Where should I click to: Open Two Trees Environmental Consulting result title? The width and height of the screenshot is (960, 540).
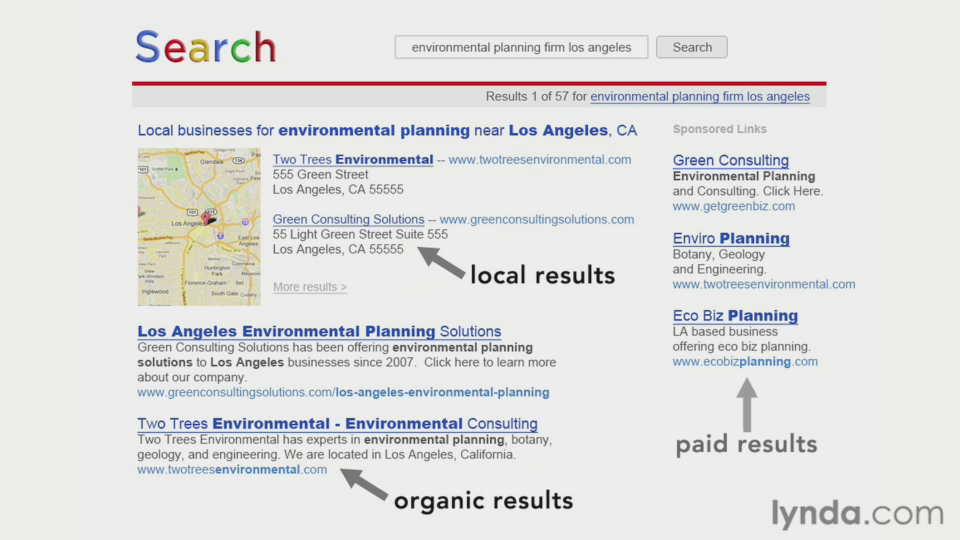click(x=337, y=424)
